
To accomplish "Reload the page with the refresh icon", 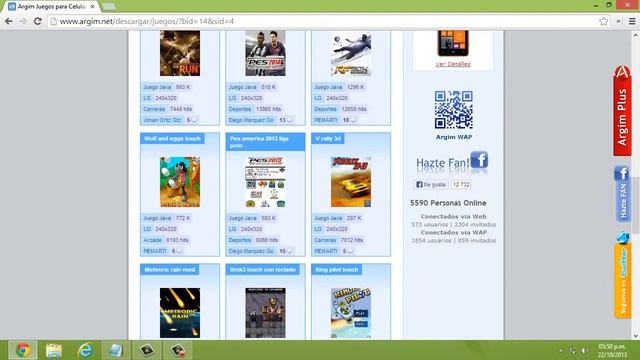I will [38, 21].
